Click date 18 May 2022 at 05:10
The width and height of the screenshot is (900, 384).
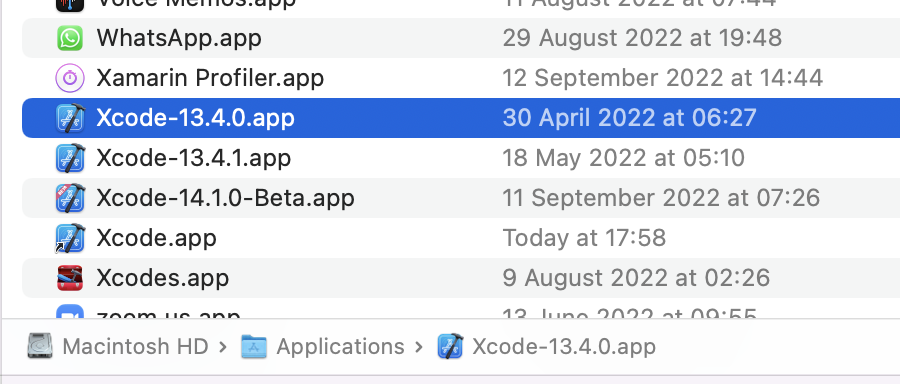tap(624, 158)
